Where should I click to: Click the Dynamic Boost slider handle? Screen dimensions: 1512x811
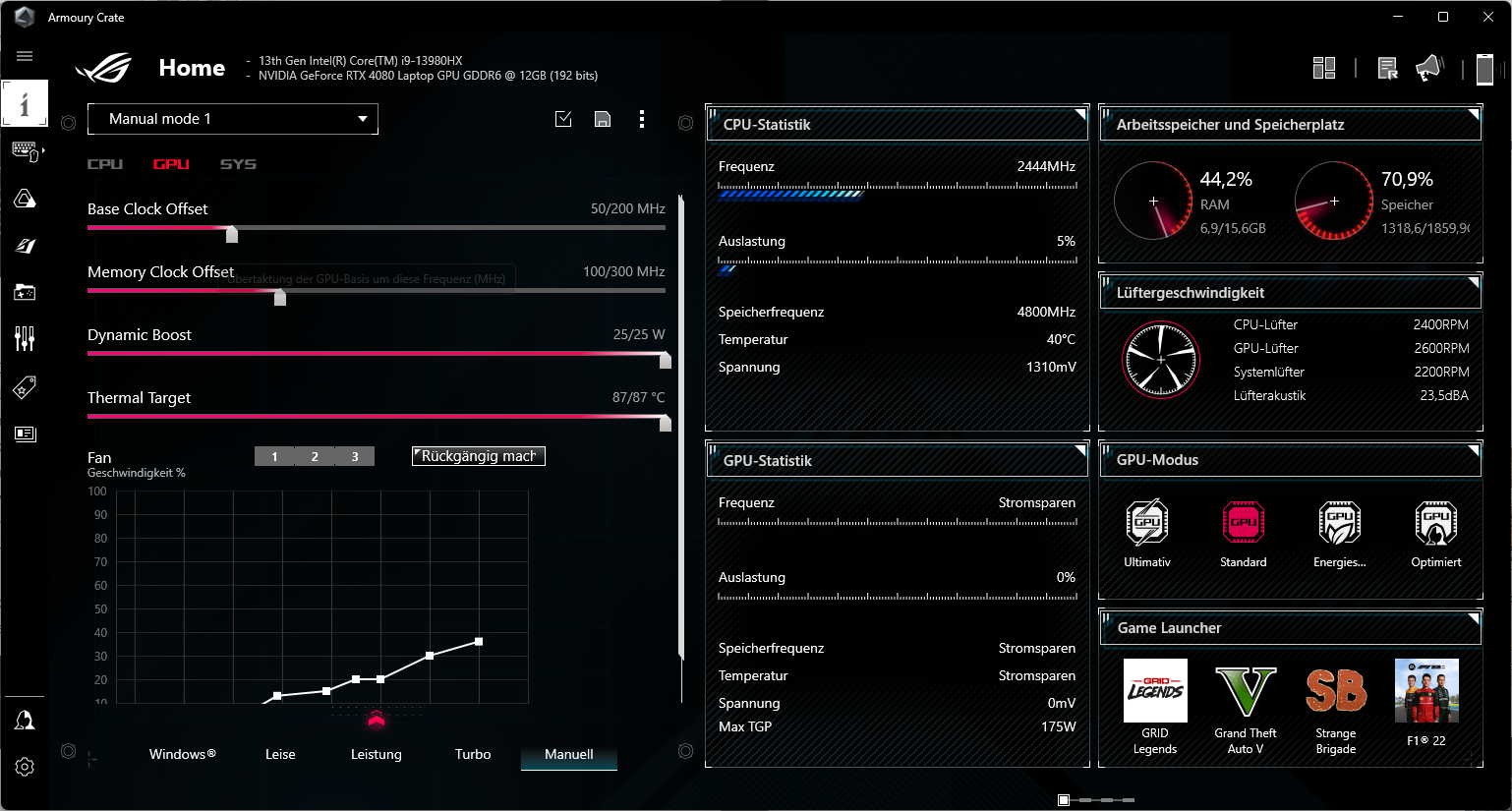click(666, 359)
